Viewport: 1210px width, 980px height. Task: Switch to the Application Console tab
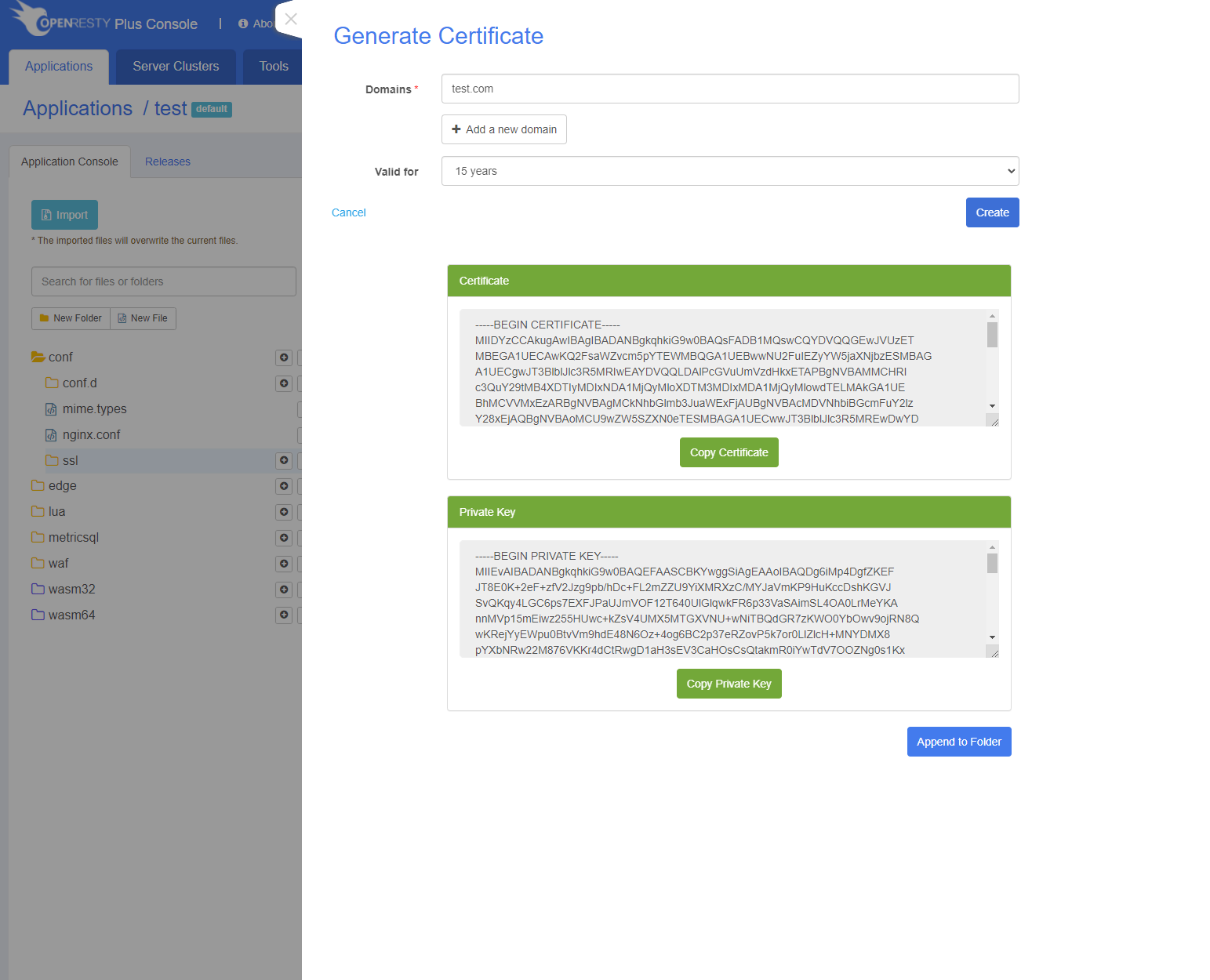pyautogui.click(x=70, y=162)
